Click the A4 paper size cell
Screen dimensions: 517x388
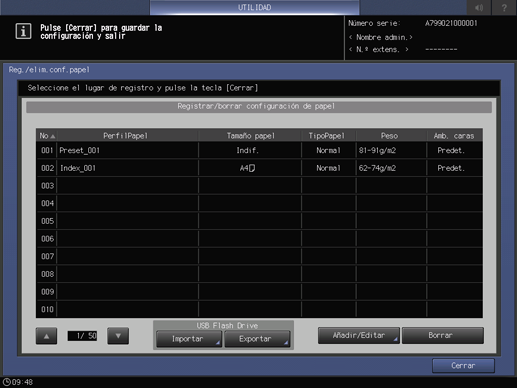[250, 168]
